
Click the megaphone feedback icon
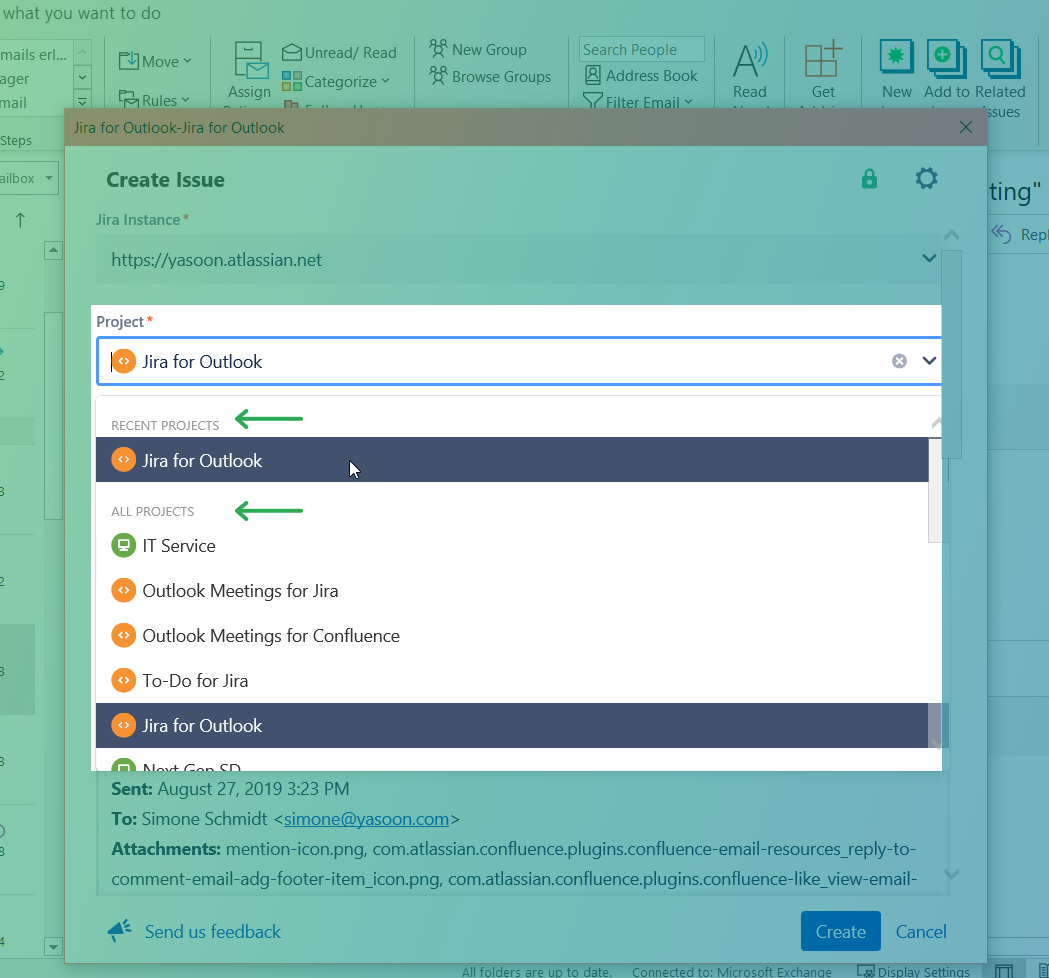pyautogui.click(x=120, y=931)
